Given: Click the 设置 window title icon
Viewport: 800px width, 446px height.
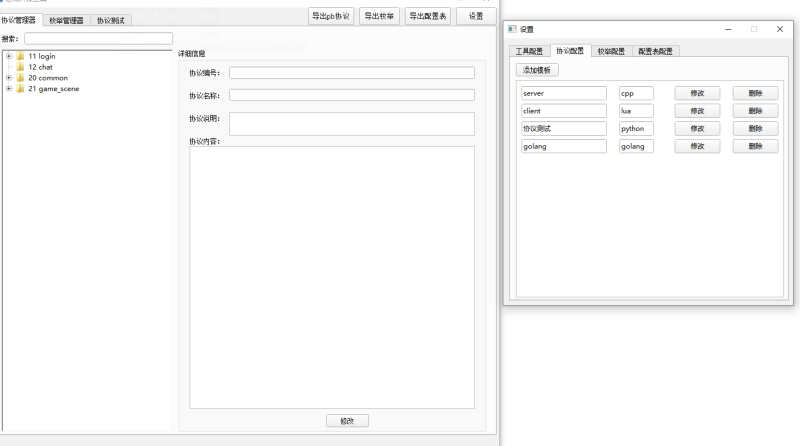Looking at the screenshot, I should point(512,29).
